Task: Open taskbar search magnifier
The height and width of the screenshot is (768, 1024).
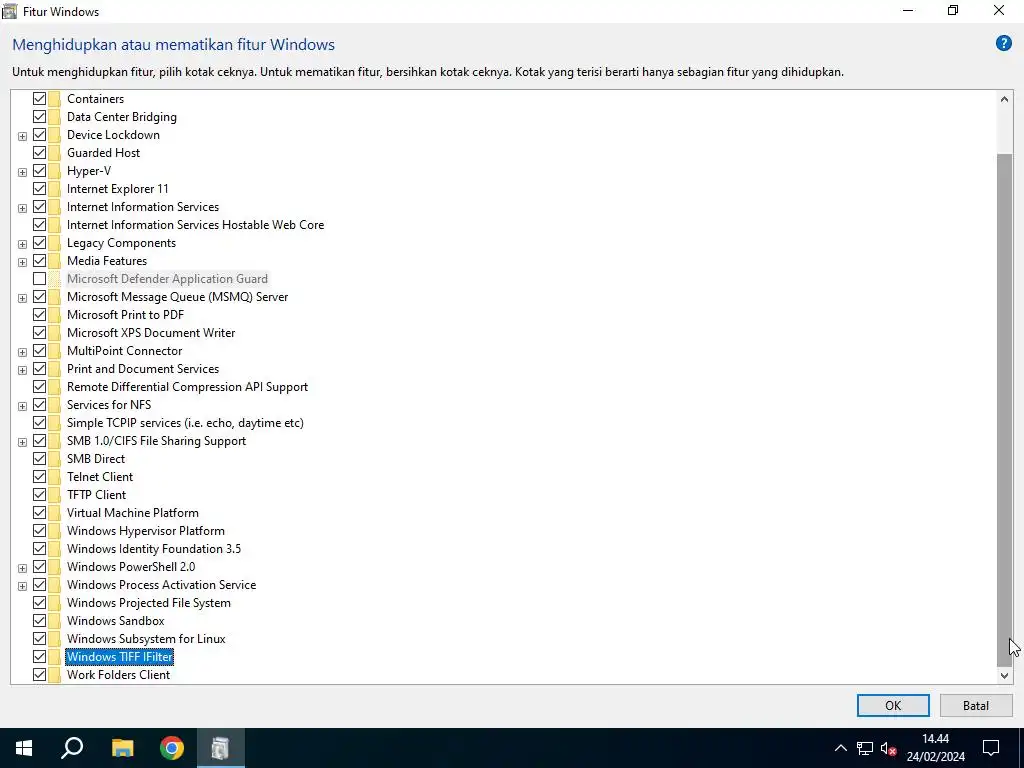Action: tap(72, 748)
